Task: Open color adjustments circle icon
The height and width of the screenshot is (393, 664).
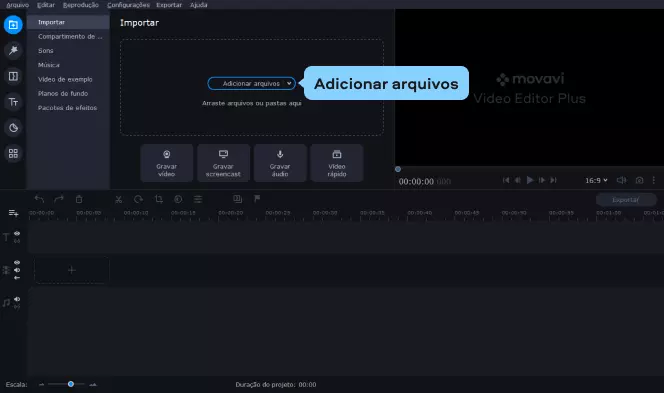Action: click(x=178, y=199)
